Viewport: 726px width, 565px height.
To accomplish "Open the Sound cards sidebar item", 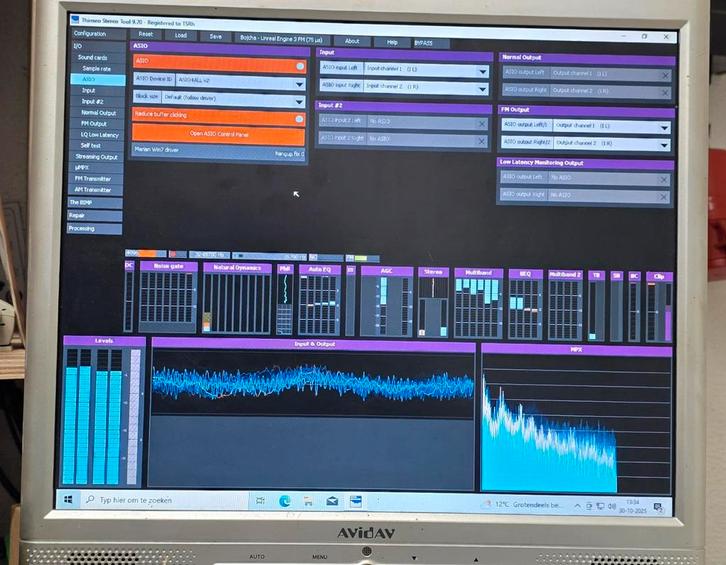I will click(x=93, y=58).
